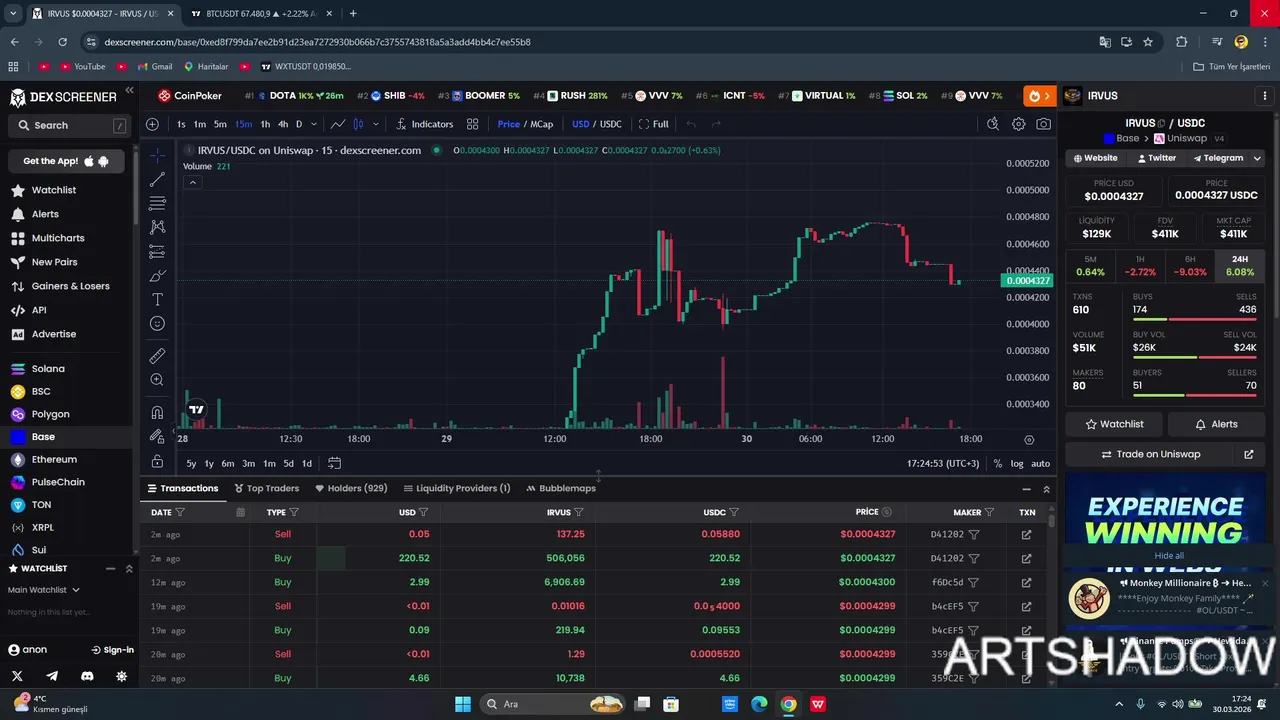The width and height of the screenshot is (1280, 720).
Task: Open Holders (929) tab
Action: (351, 488)
